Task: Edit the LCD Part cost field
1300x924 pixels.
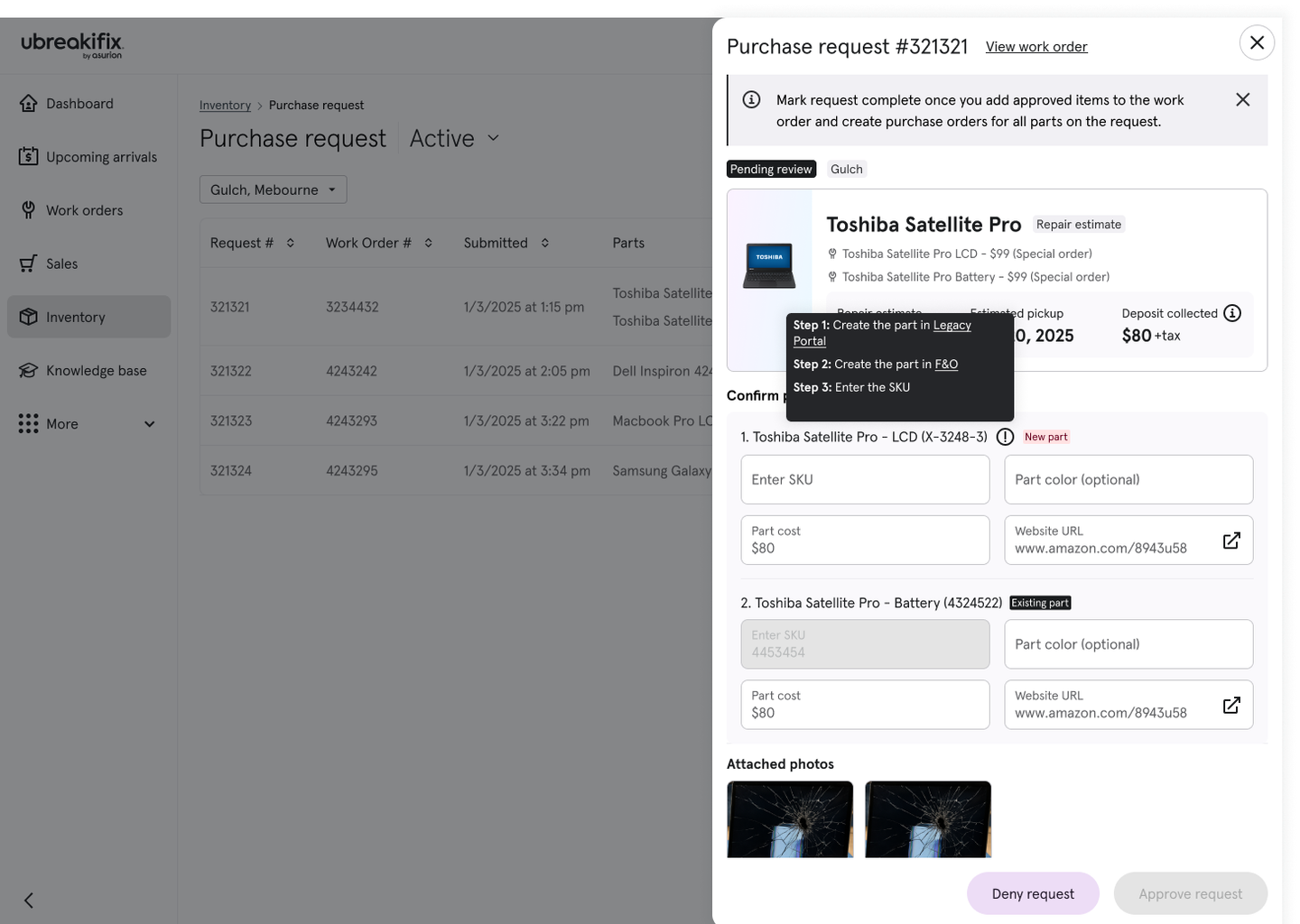Action: pos(865,540)
